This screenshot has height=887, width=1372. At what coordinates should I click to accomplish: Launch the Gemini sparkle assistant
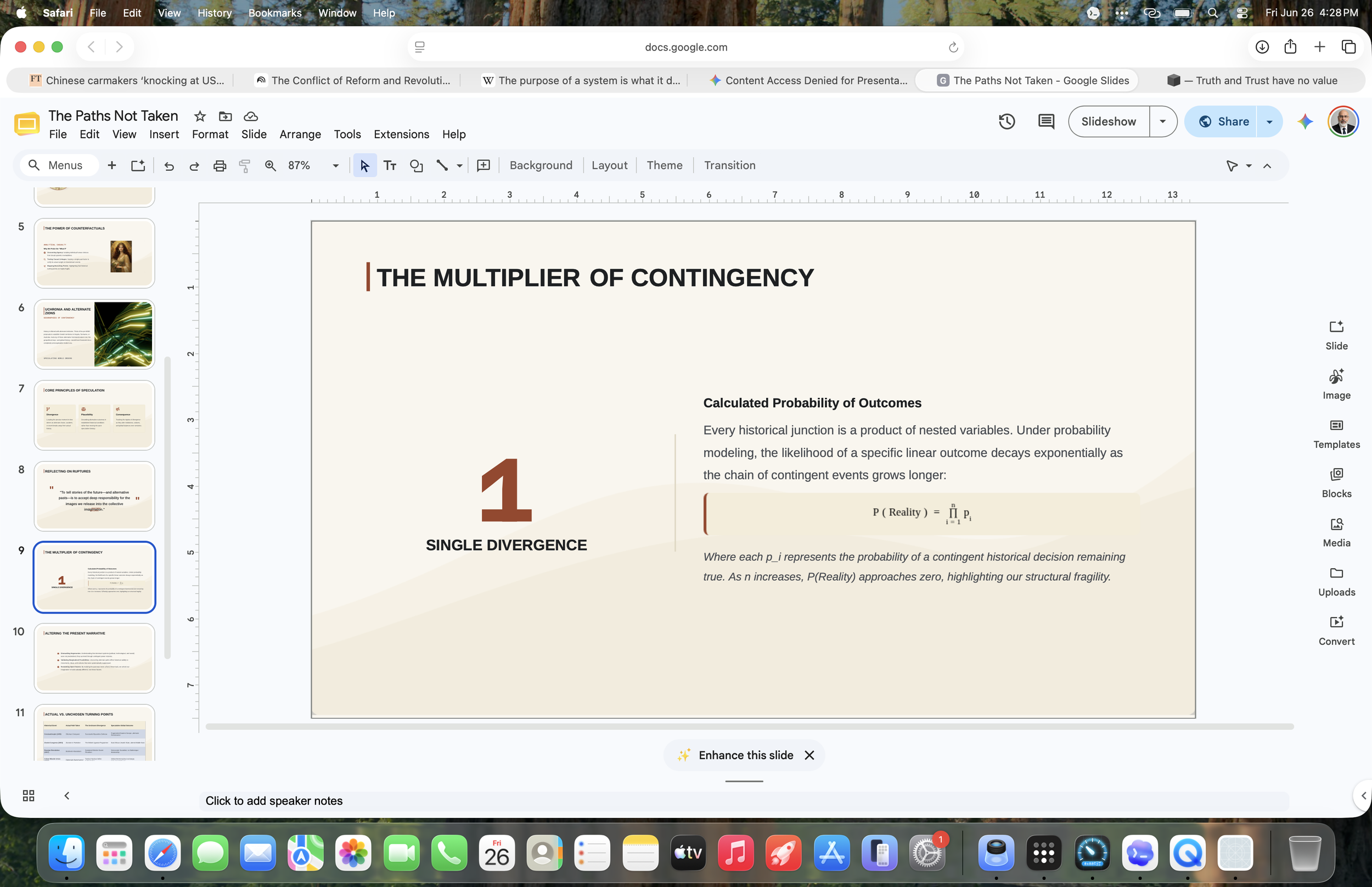pos(1305,121)
